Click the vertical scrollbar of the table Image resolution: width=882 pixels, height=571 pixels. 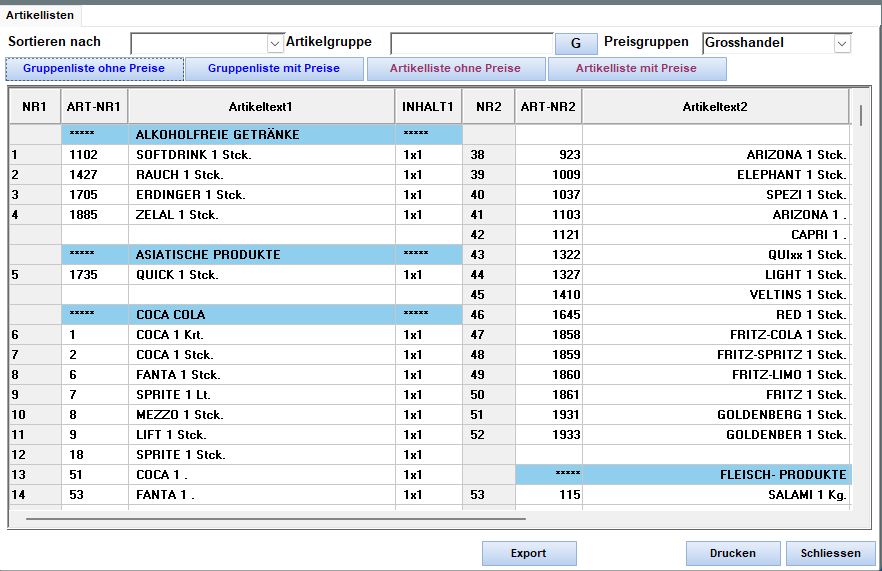pyautogui.click(x=860, y=300)
